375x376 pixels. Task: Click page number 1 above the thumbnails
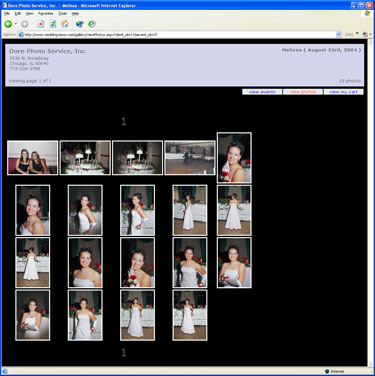124,121
